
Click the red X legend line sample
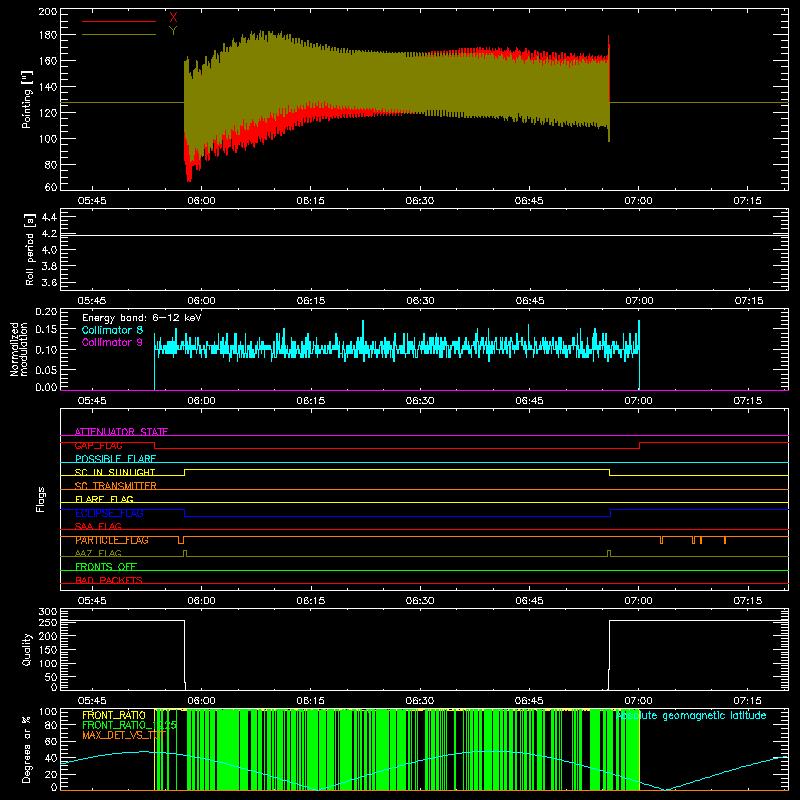click(x=119, y=21)
